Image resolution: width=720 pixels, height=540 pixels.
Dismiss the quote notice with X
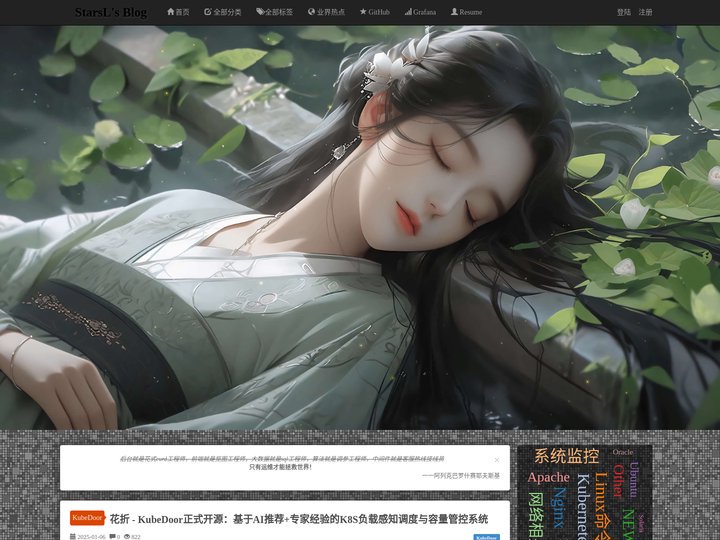[x=497, y=460]
